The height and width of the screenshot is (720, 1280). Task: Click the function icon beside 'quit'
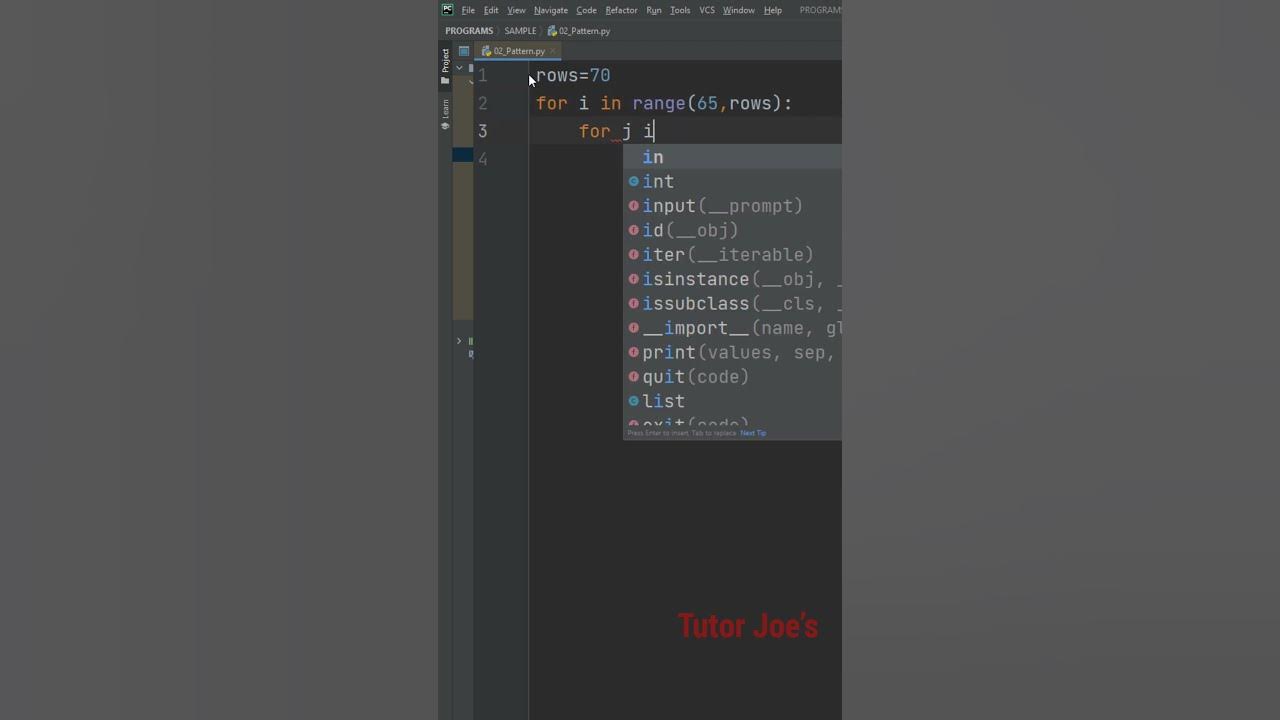(633, 377)
